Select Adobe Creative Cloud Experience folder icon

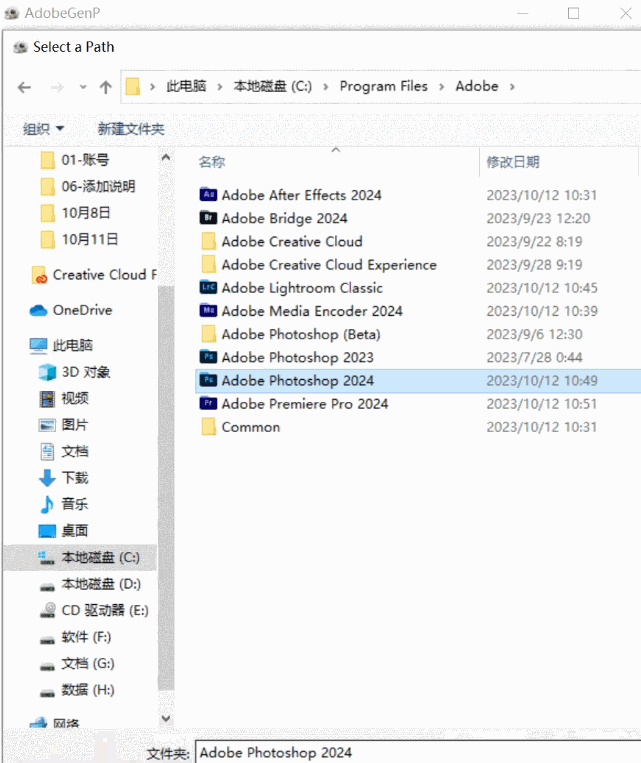pyautogui.click(x=208, y=264)
